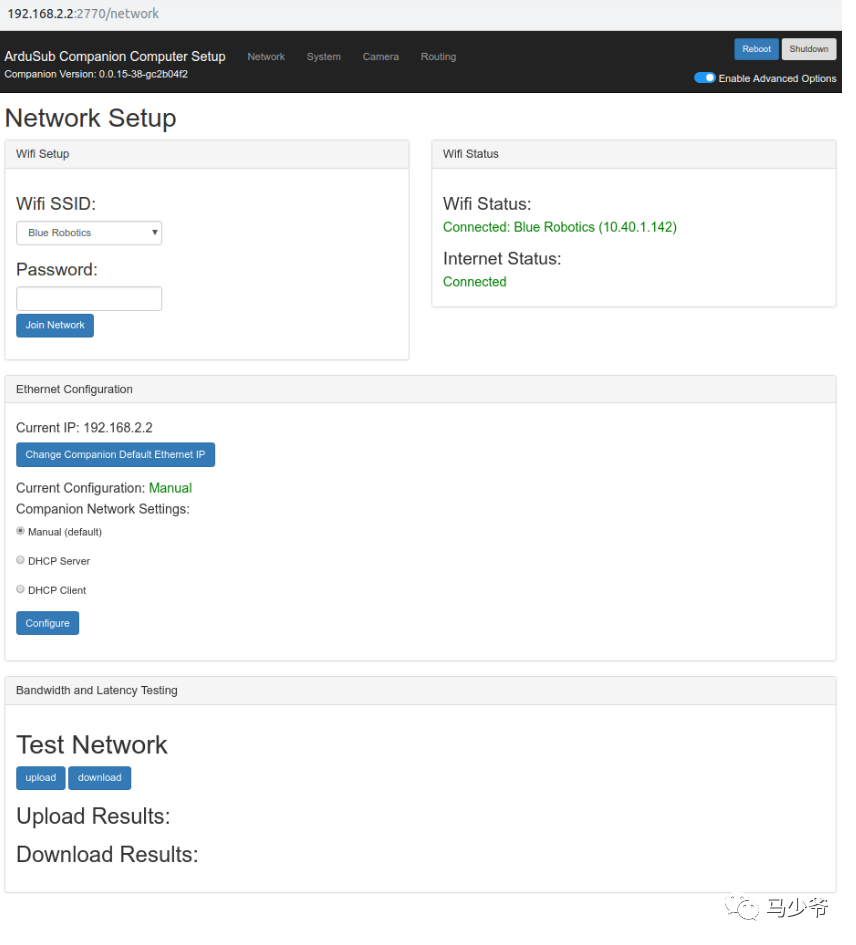Open the Wifi SSID dropdown

[89, 233]
